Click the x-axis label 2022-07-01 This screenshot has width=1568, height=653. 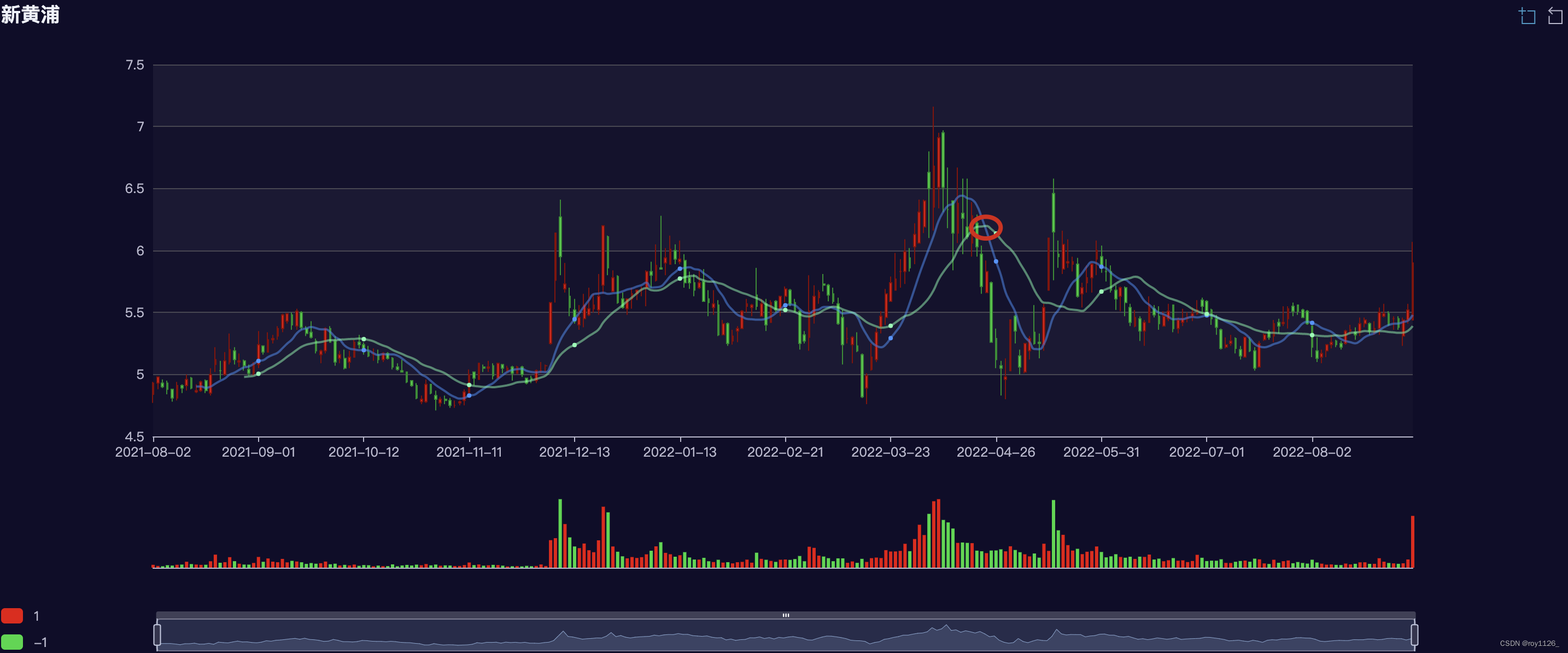click(1207, 452)
